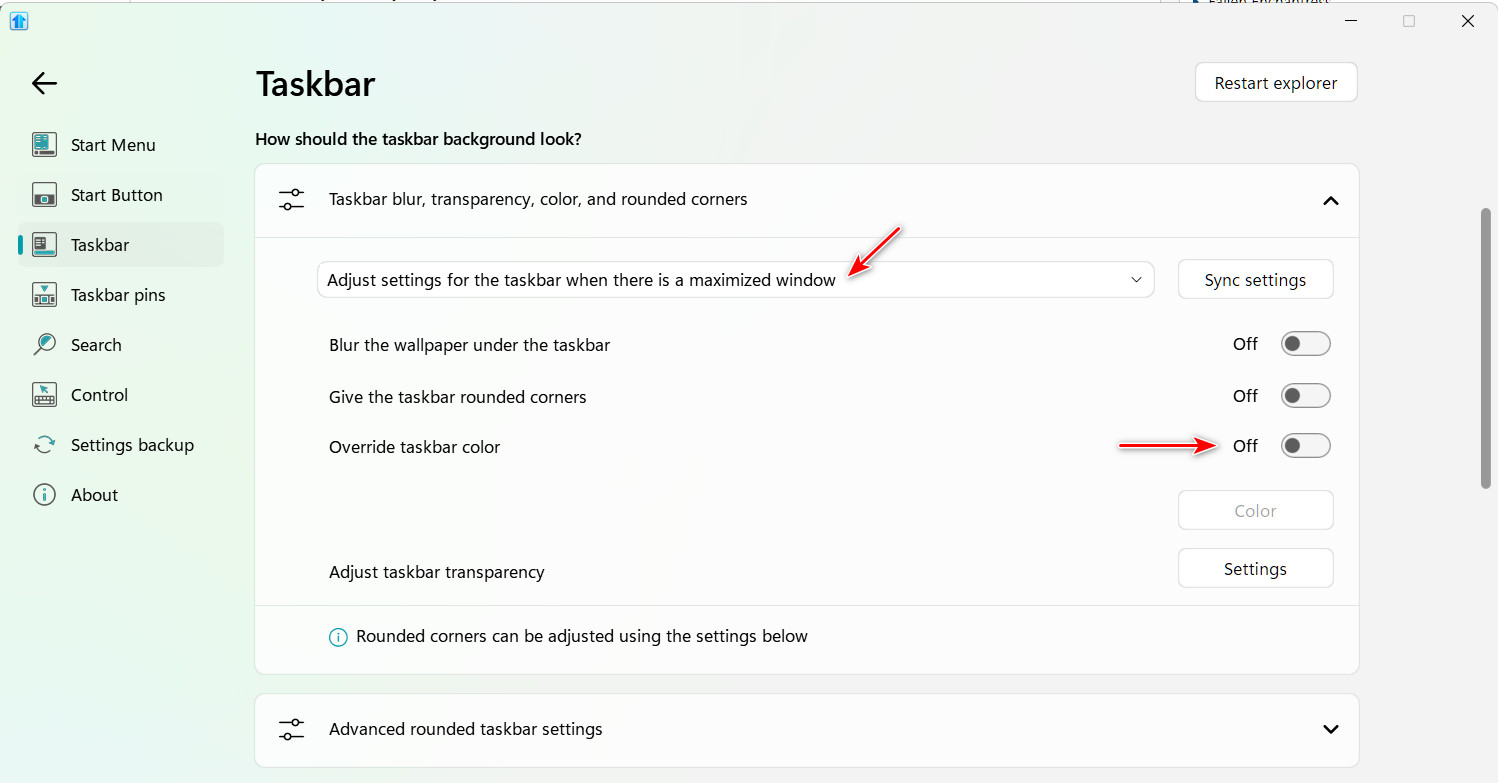Collapse the Taskbar blur and transparency section
This screenshot has height=783, width=1498.
click(1330, 201)
